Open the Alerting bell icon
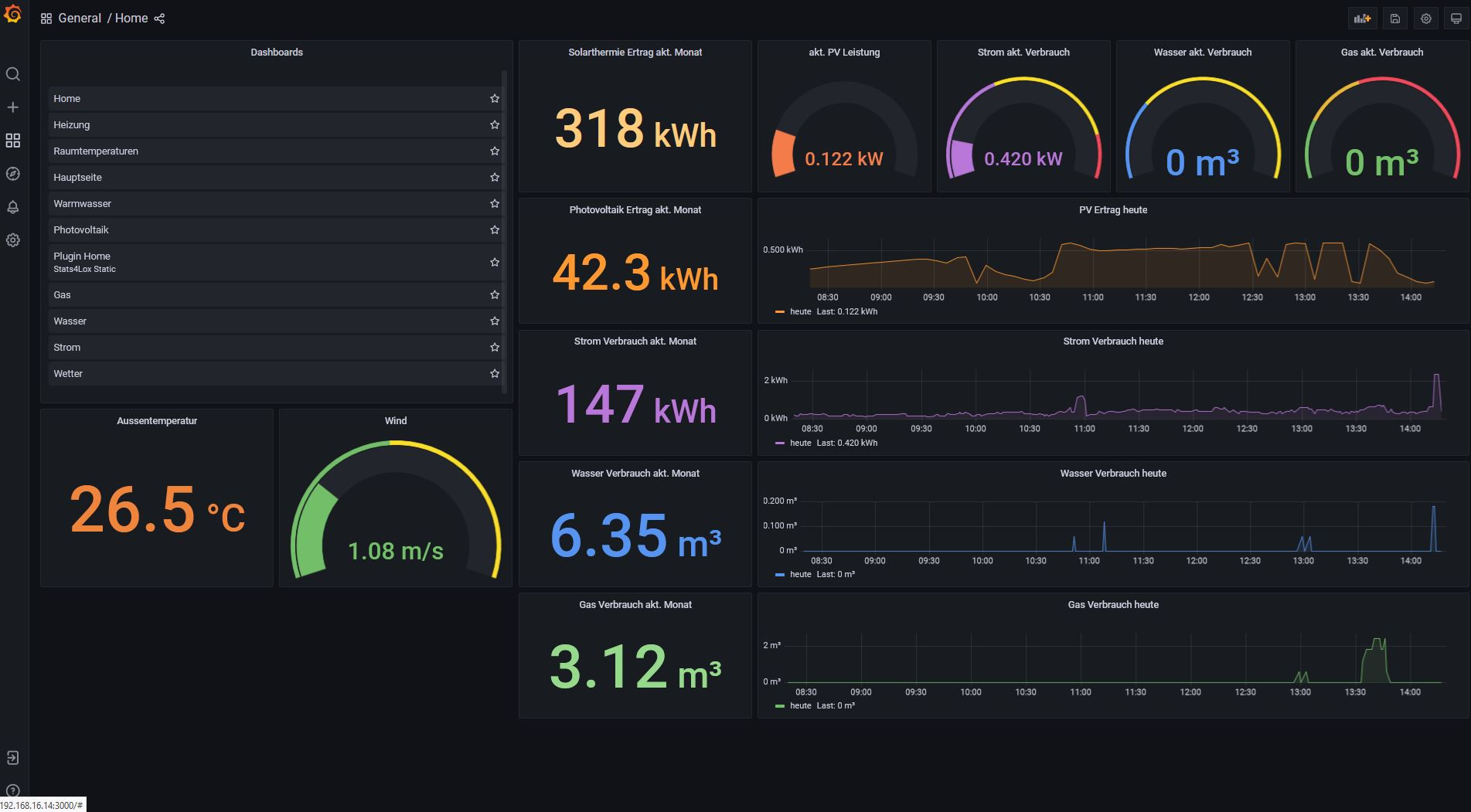1471x812 pixels. [13, 207]
